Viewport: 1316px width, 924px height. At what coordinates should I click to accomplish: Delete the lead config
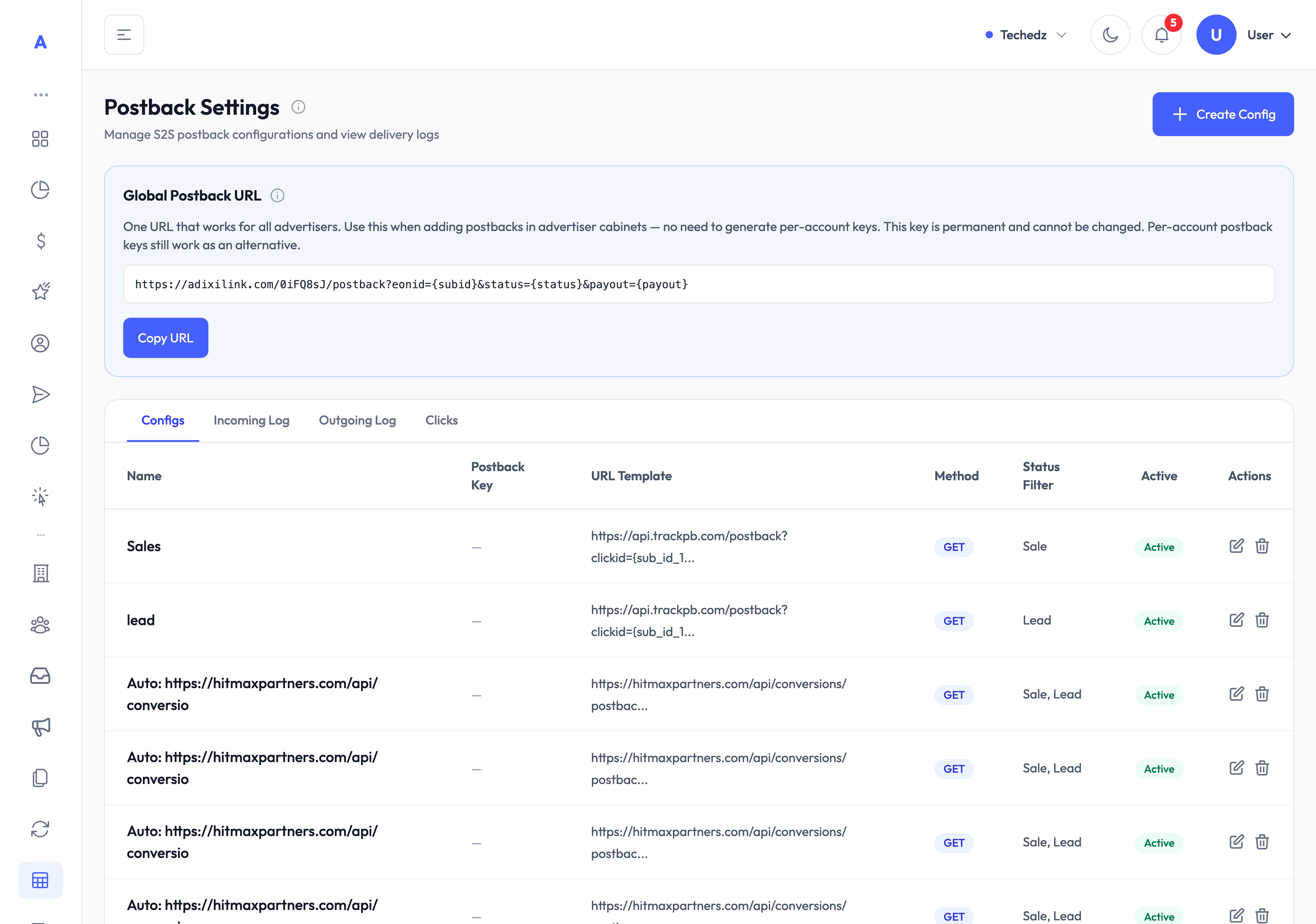[x=1262, y=620]
